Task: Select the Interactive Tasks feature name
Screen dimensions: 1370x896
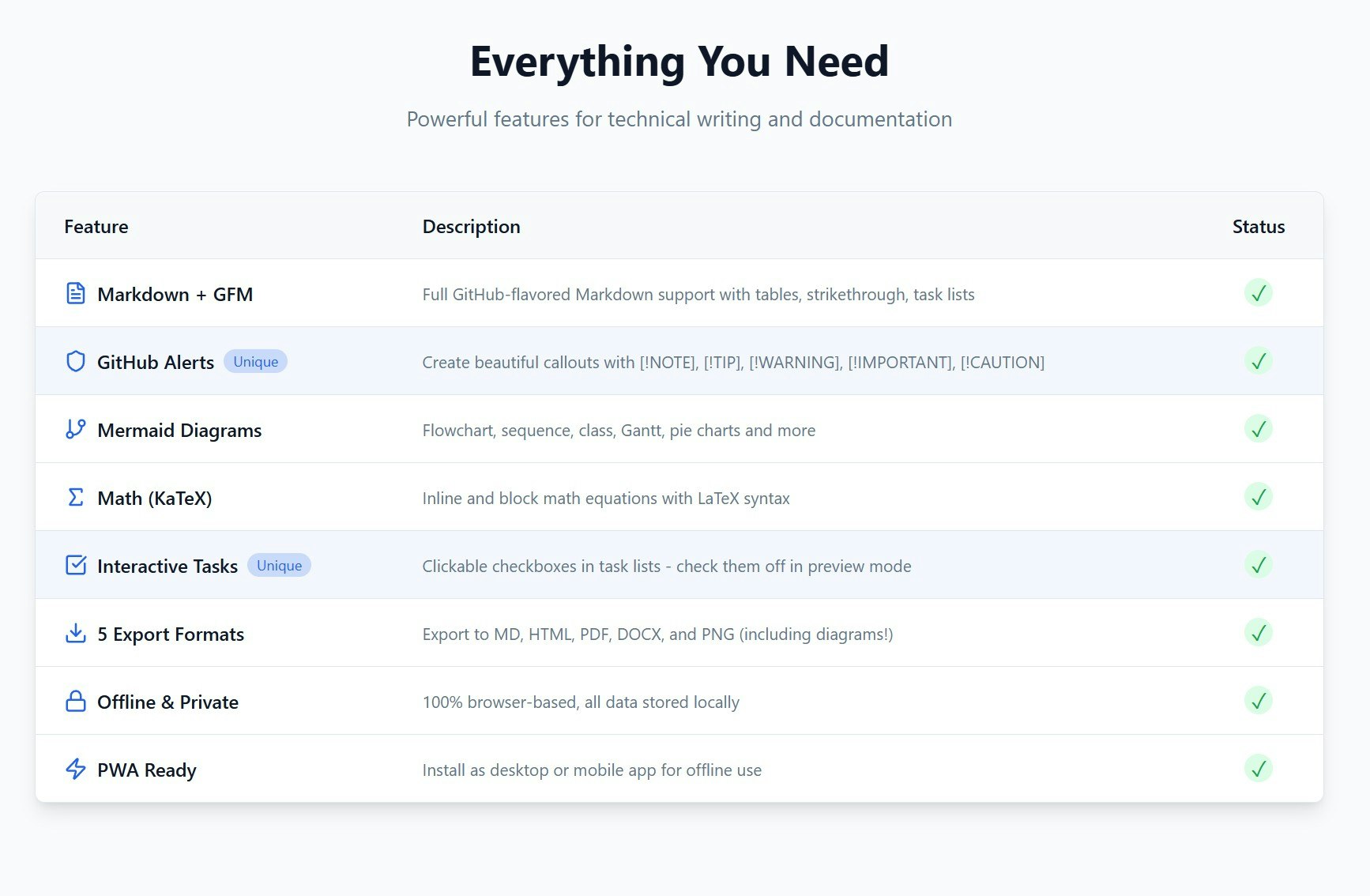Action: (167, 567)
